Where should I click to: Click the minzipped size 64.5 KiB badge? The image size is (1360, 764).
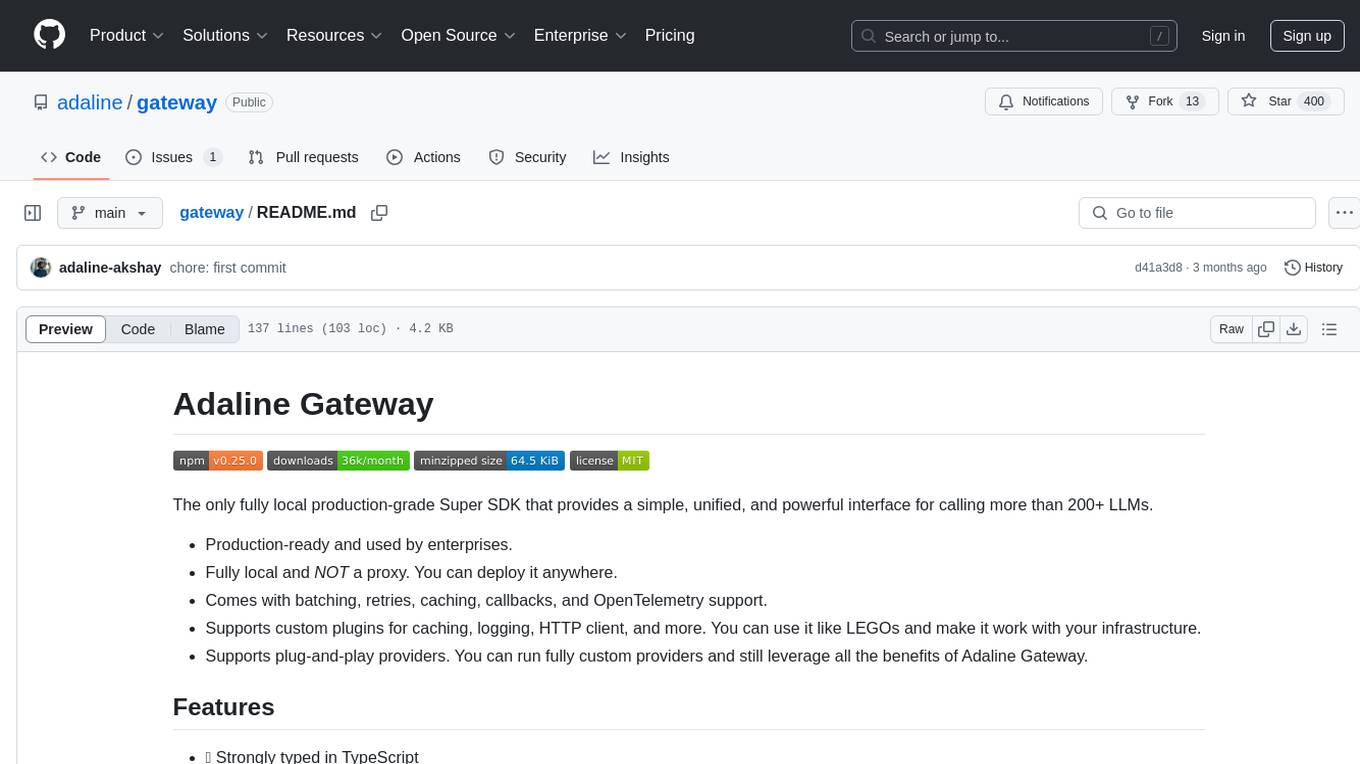point(490,460)
